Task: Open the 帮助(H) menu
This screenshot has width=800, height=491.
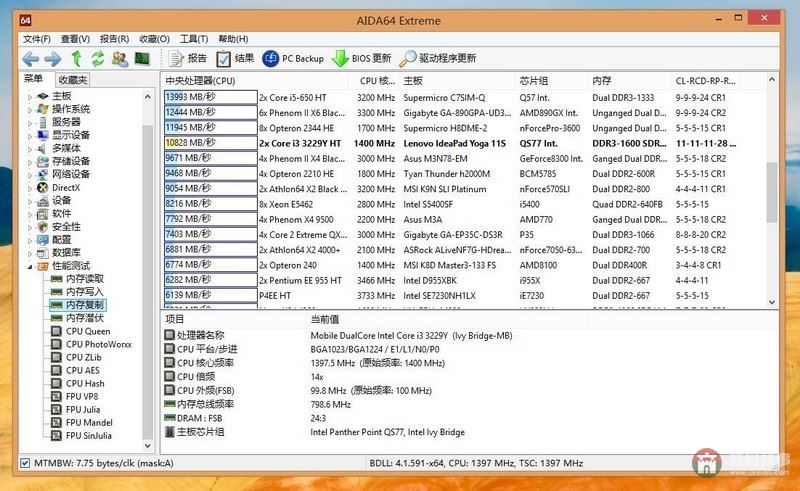Action: tap(233, 39)
